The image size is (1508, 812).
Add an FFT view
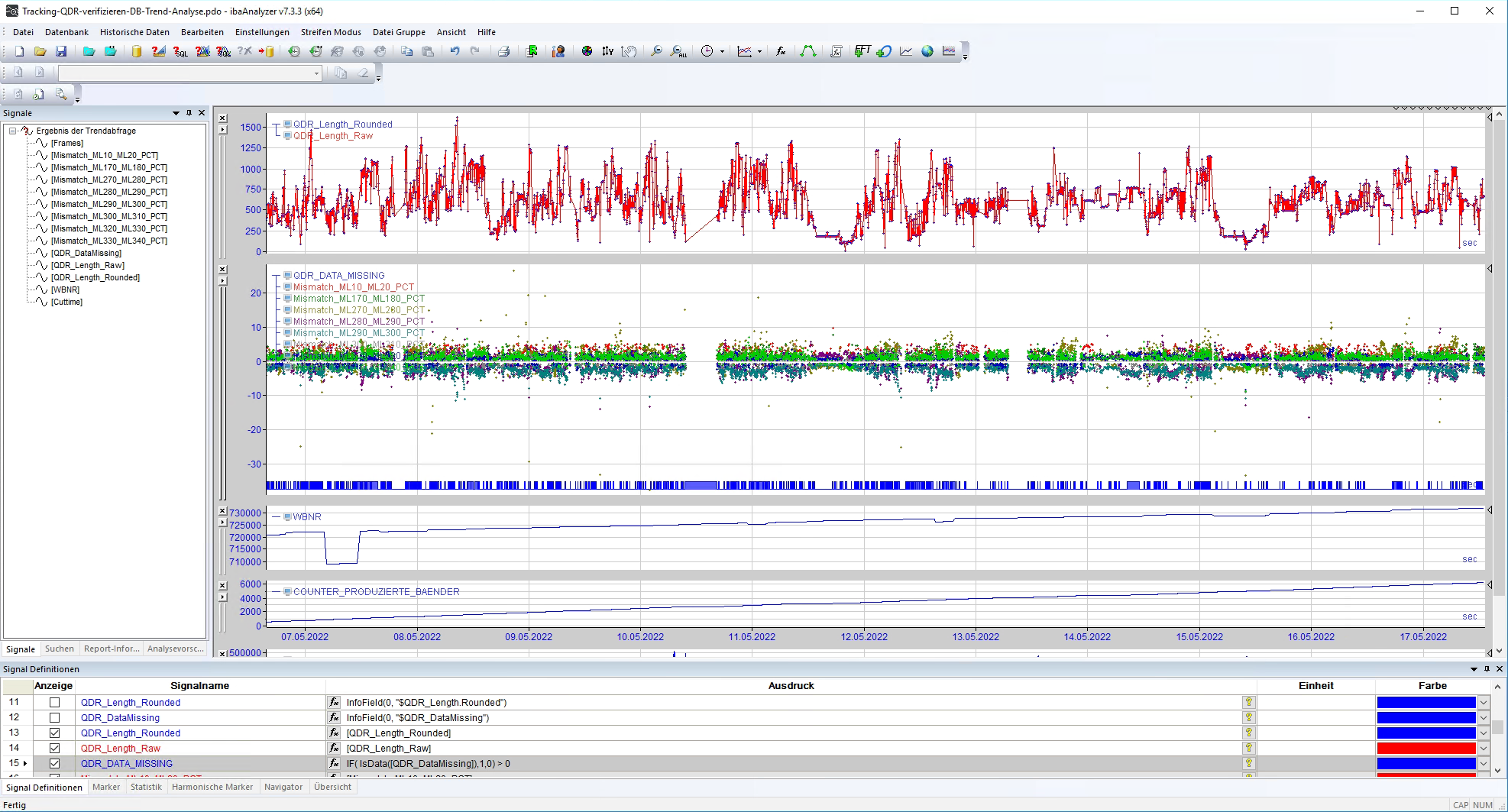(x=862, y=51)
